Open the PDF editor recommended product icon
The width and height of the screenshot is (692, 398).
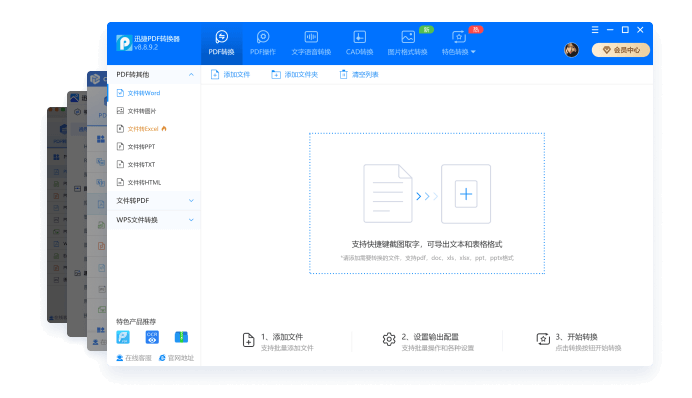click(123, 337)
